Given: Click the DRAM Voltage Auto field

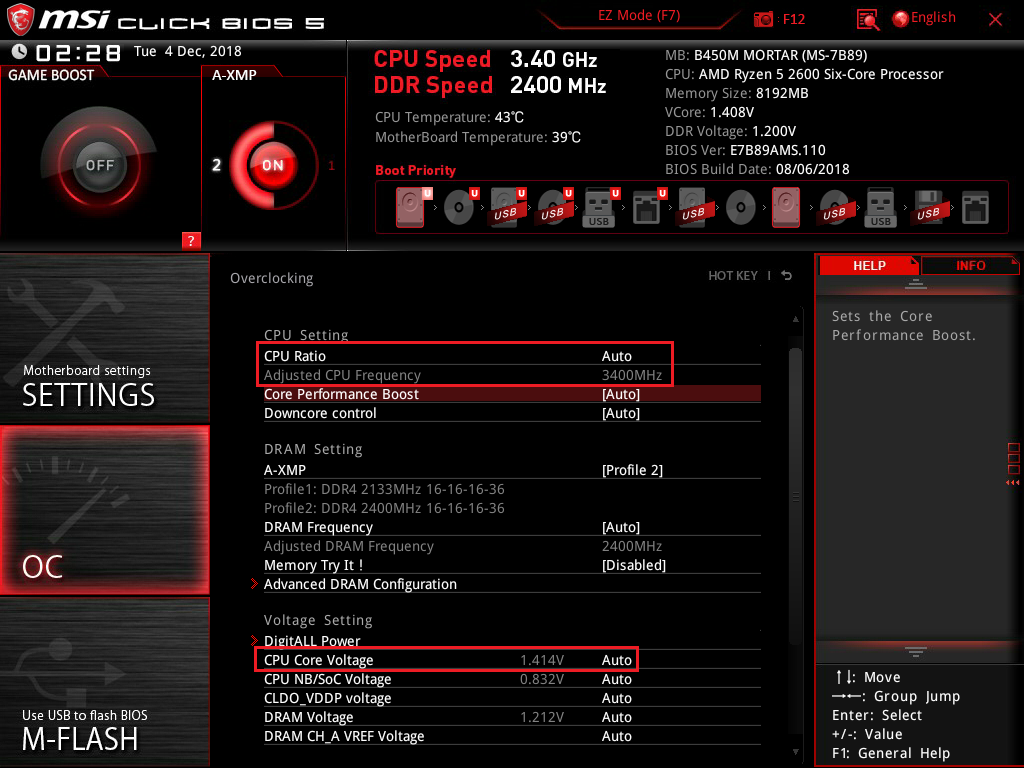Looking at the screenshot, I should click(x=616, y=716).
